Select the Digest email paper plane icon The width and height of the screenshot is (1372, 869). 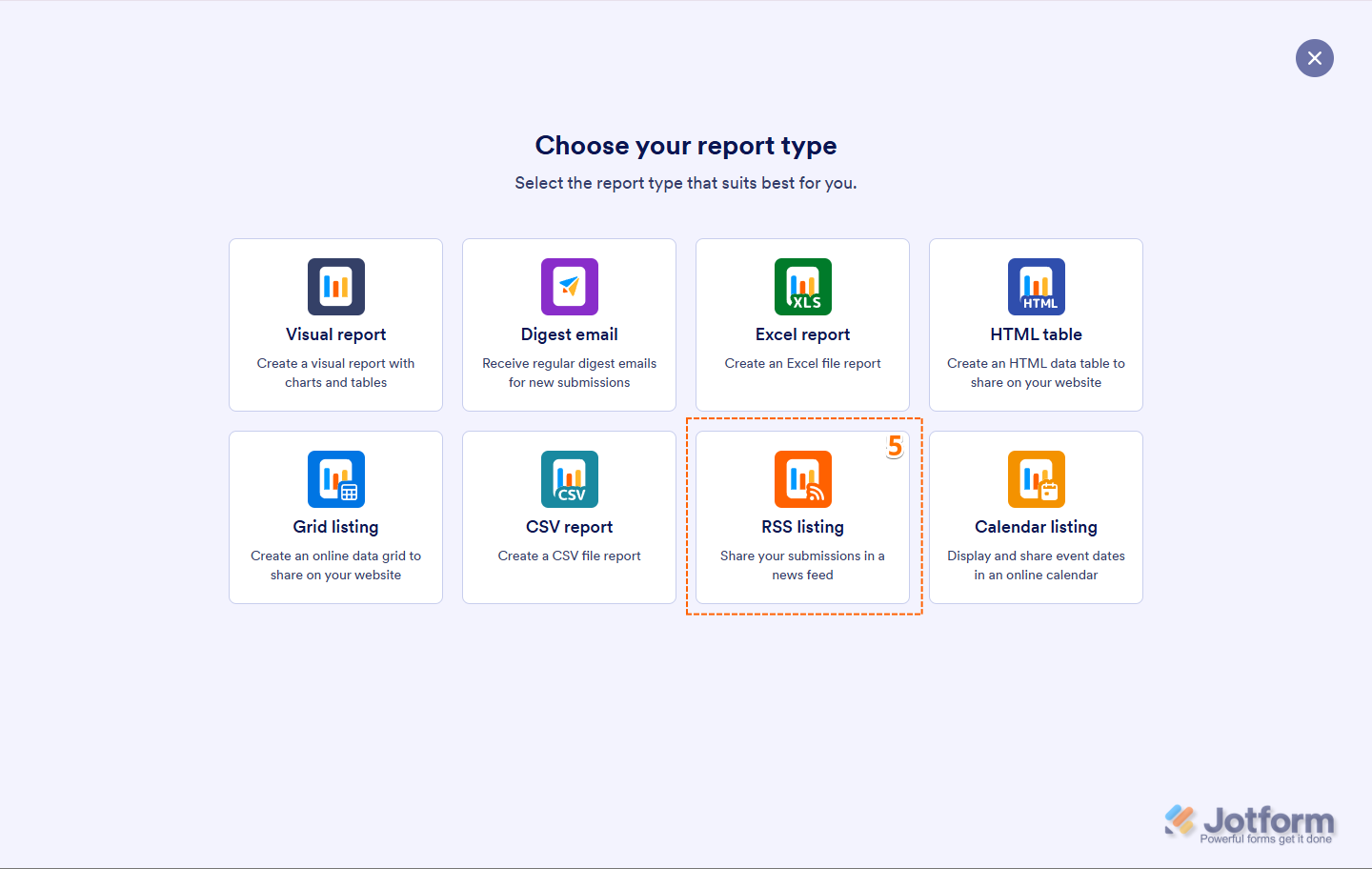(x=569, y=287)
